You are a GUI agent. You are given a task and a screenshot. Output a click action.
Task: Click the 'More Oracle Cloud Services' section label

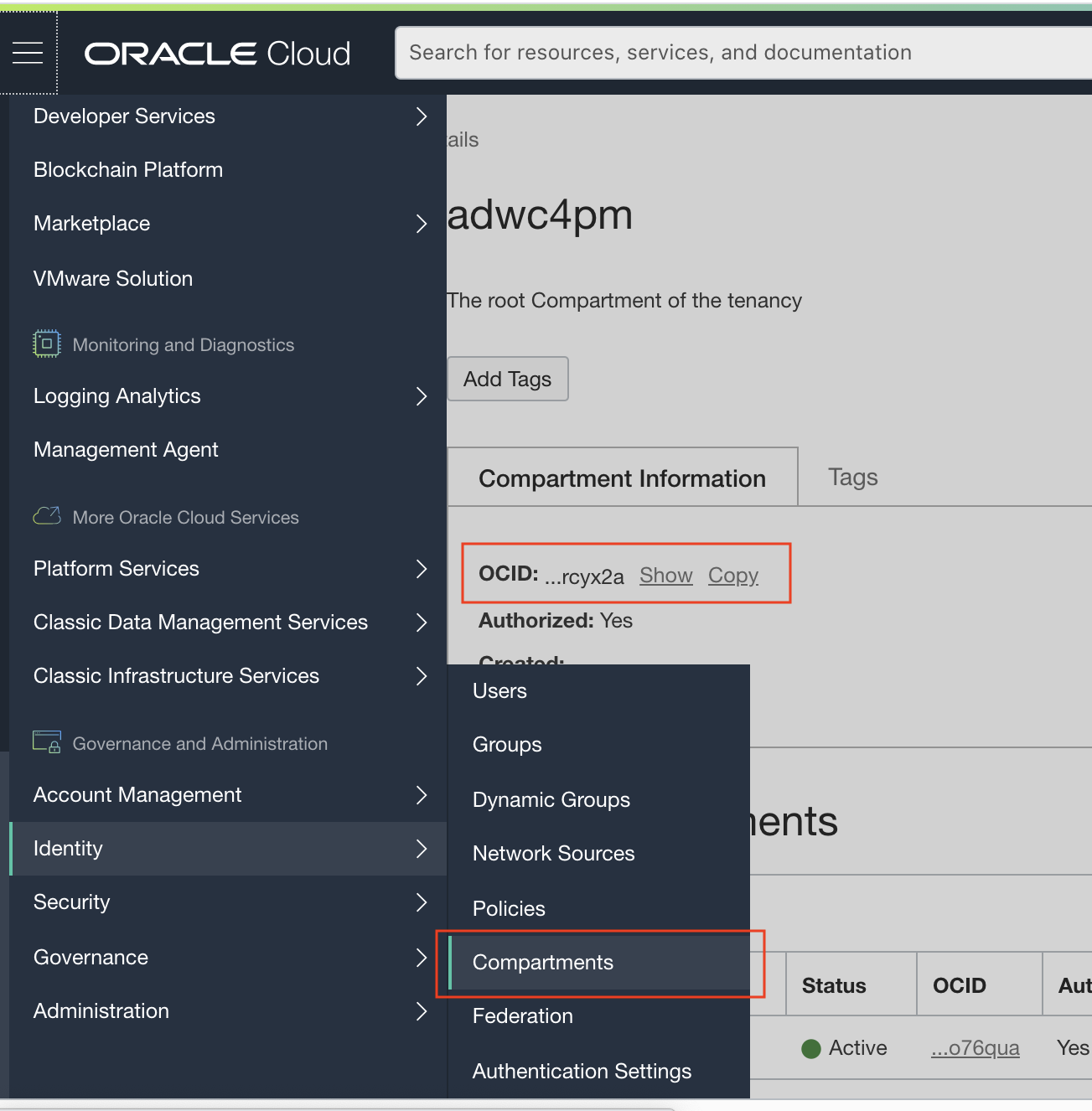tap(186, 518)
